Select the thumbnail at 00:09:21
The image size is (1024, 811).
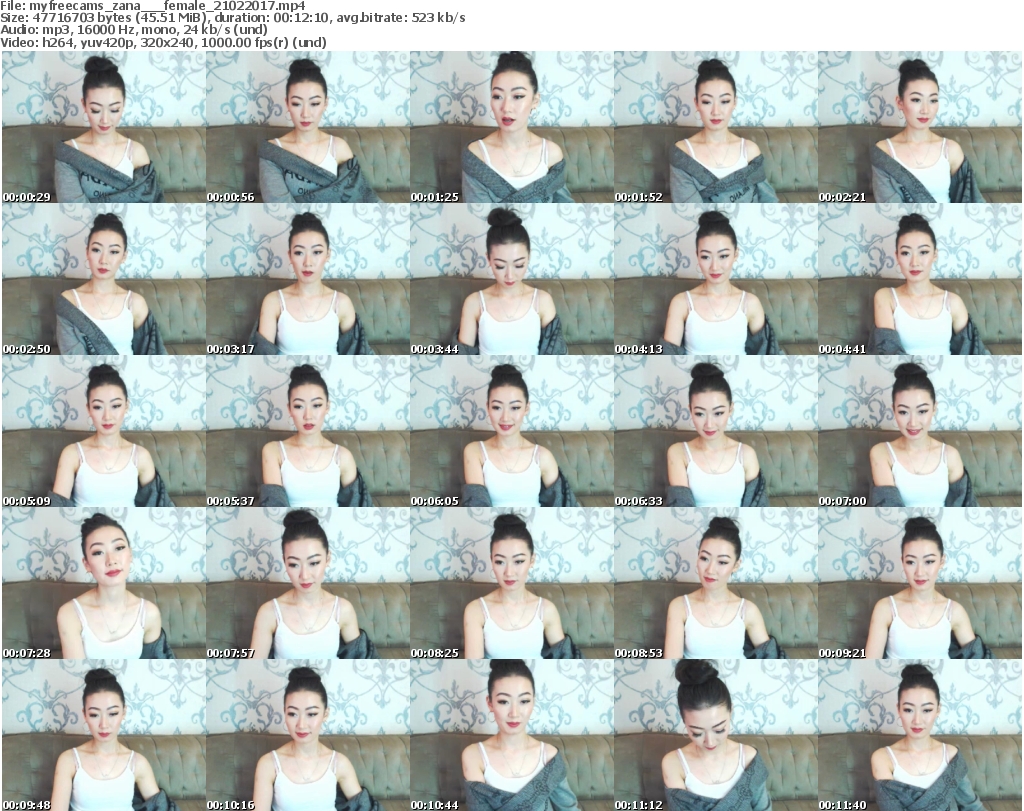pos(920,583)
